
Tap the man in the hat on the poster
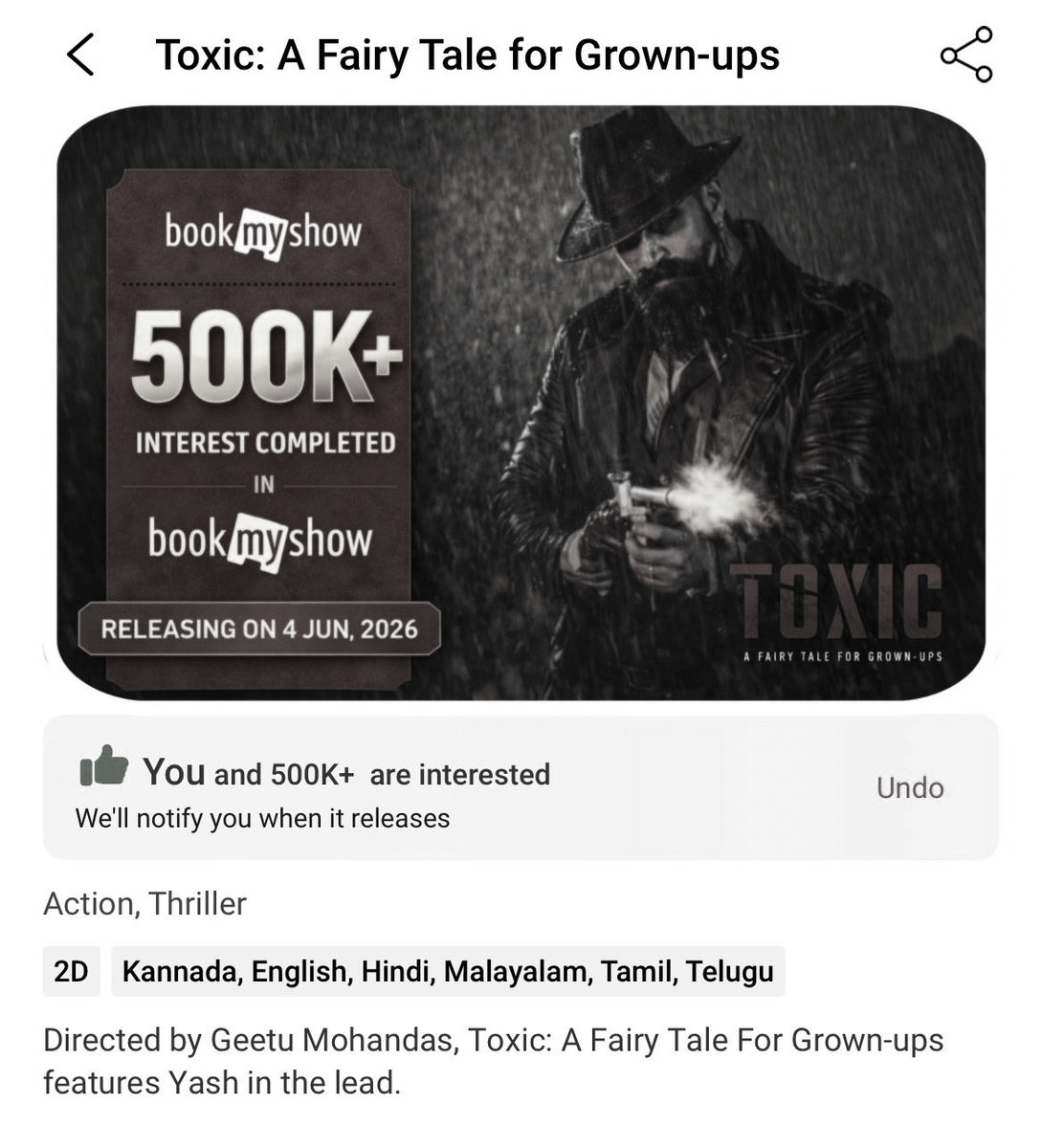tap(670, 316)
